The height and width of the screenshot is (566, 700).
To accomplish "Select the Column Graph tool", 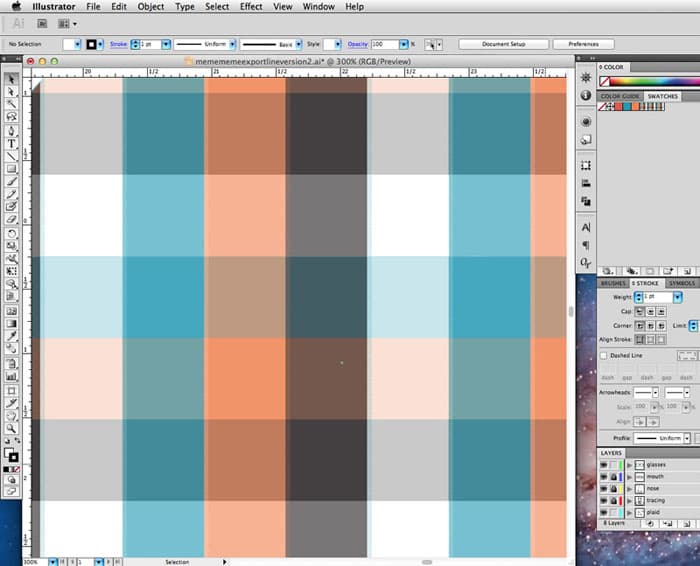I will (11, 376).
